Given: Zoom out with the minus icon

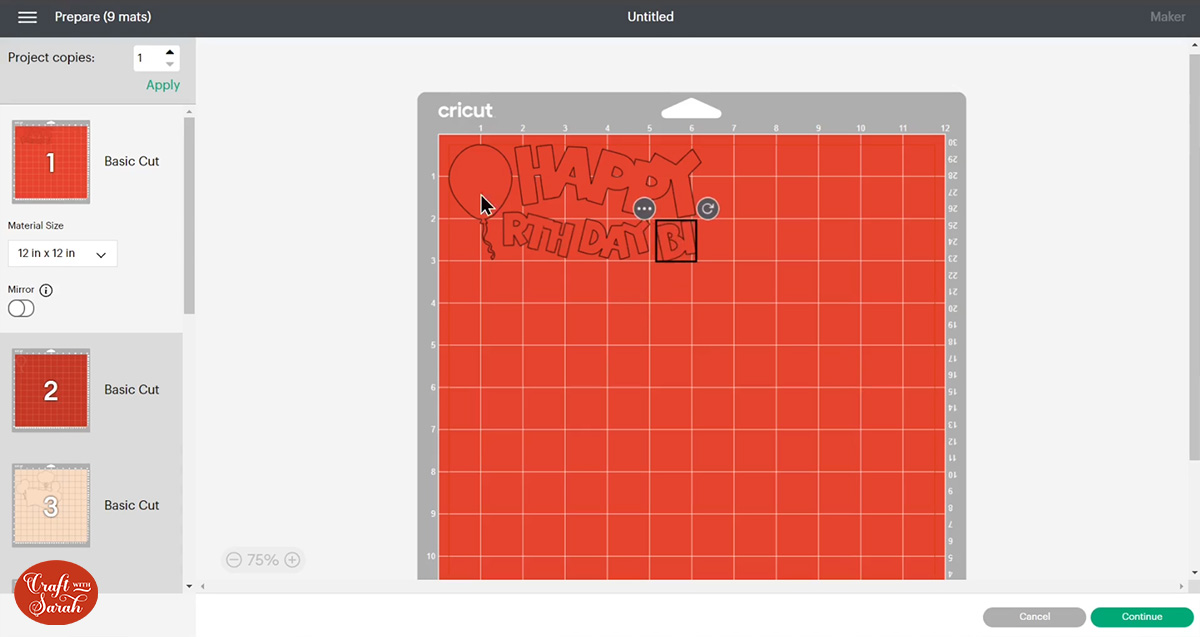Looking at the screenshot, I should [234, 560].
